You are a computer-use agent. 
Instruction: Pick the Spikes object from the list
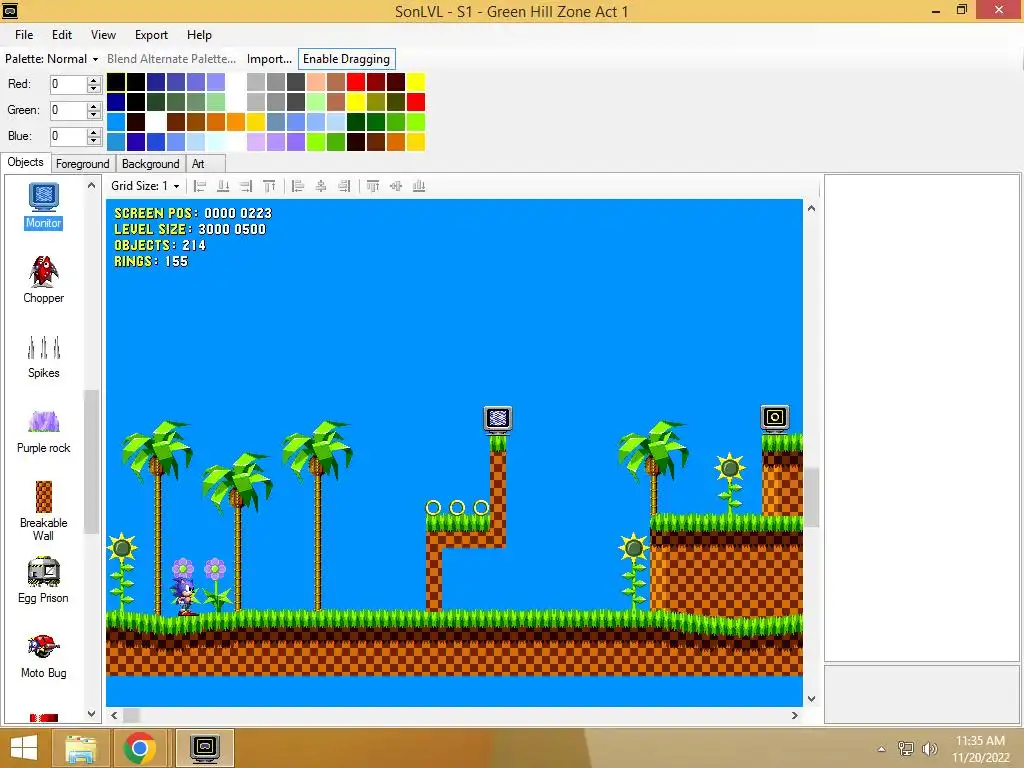[43, 356]
